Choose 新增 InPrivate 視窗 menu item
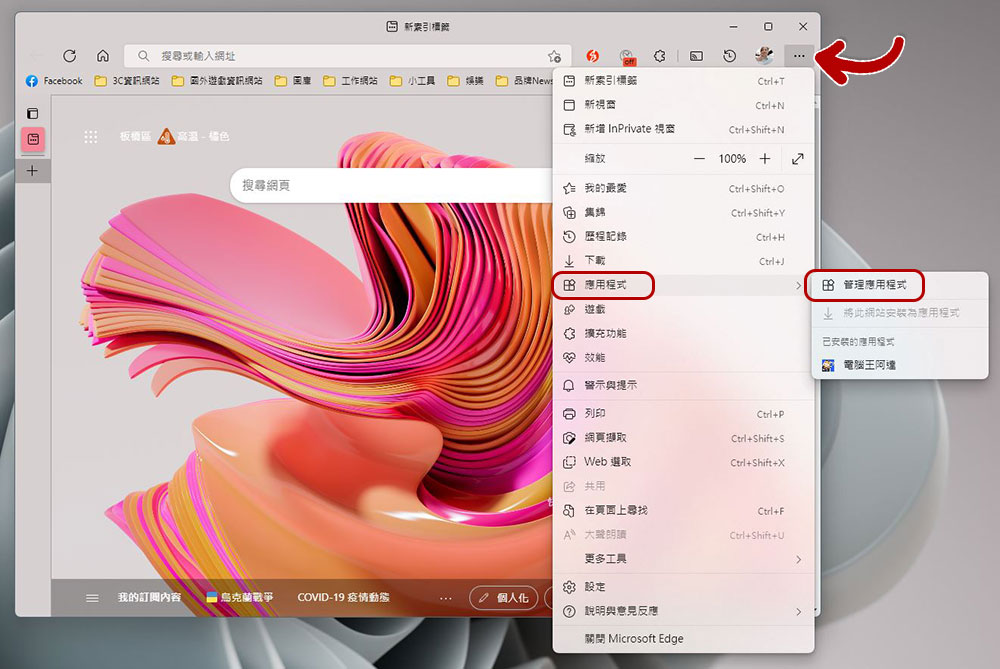 pyautogui.click(x=629, y=129)
